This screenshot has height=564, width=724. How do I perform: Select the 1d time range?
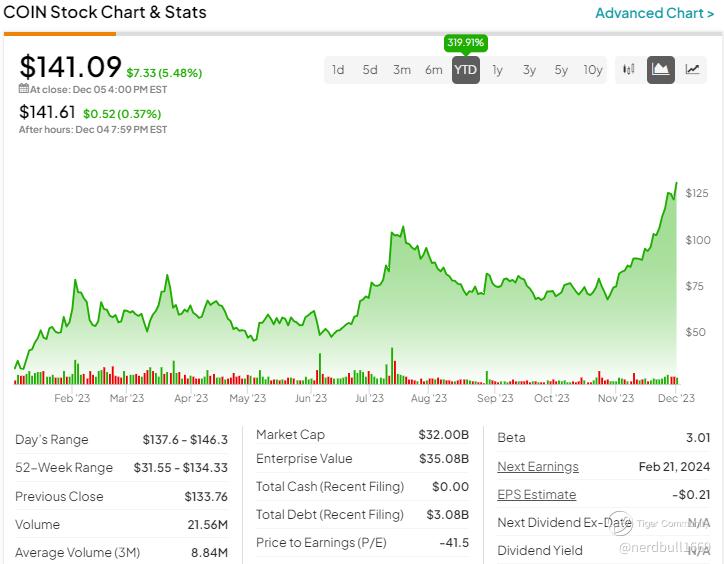[x=338, y=70]
